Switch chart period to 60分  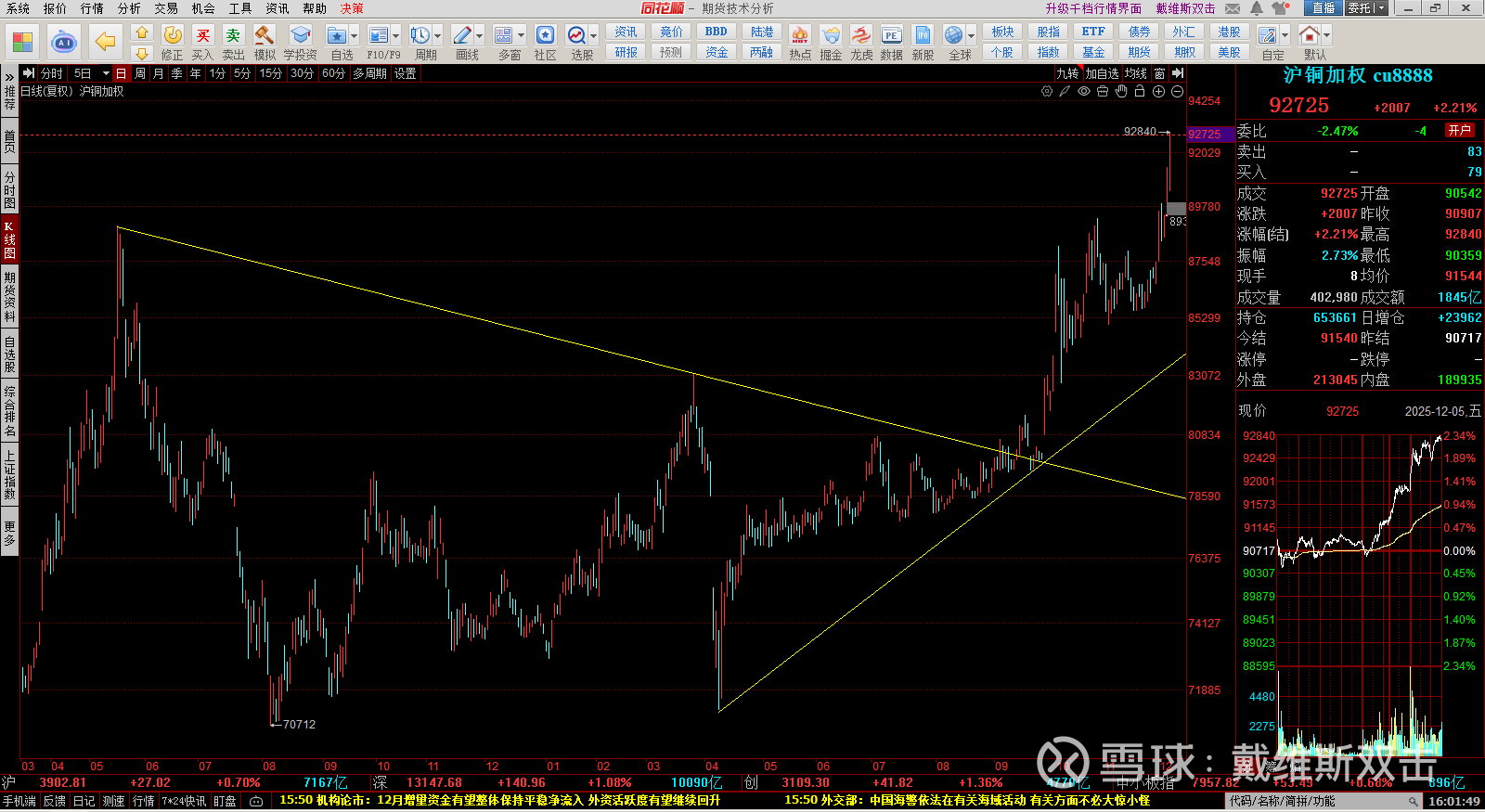333,73
